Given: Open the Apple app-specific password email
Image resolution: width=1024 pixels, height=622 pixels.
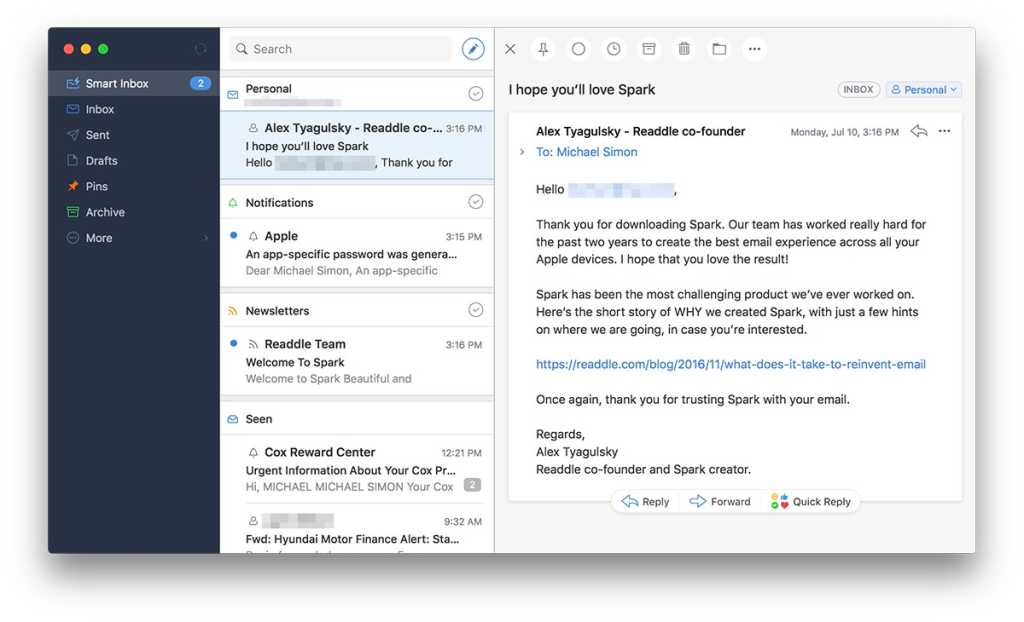Looking at the screenshot, I should click(357, 253).
